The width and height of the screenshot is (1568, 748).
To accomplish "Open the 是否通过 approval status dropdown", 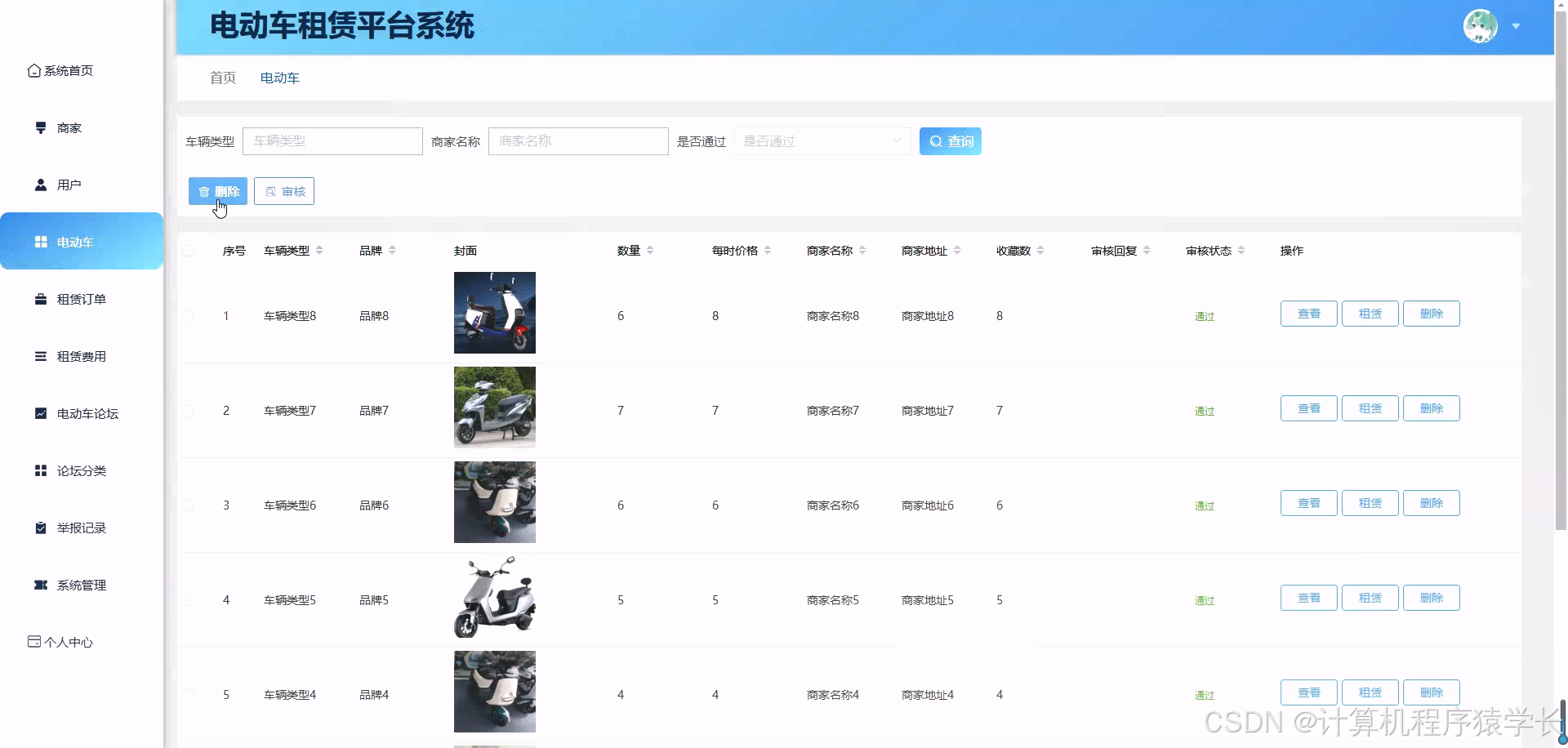I will pyautogui.click(x=822, y=140).
